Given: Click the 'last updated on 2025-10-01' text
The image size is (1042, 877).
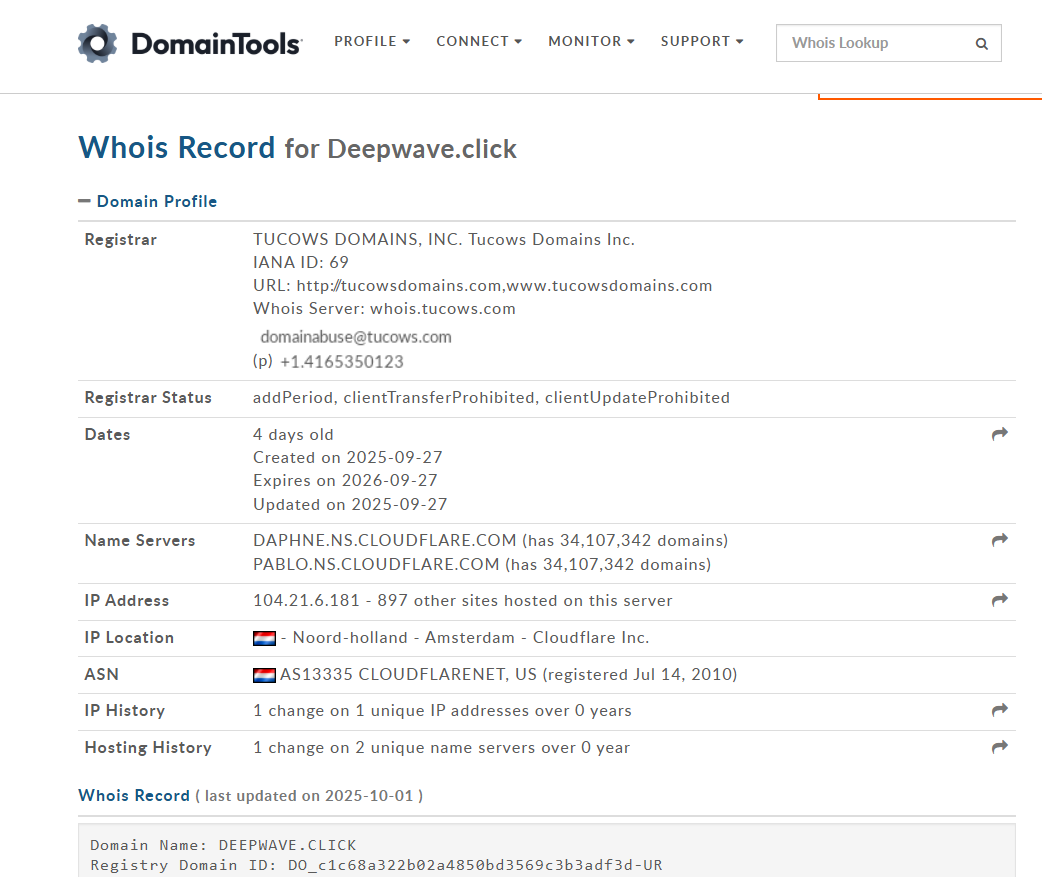Looking at the screenshot, I should pos(309,796).
